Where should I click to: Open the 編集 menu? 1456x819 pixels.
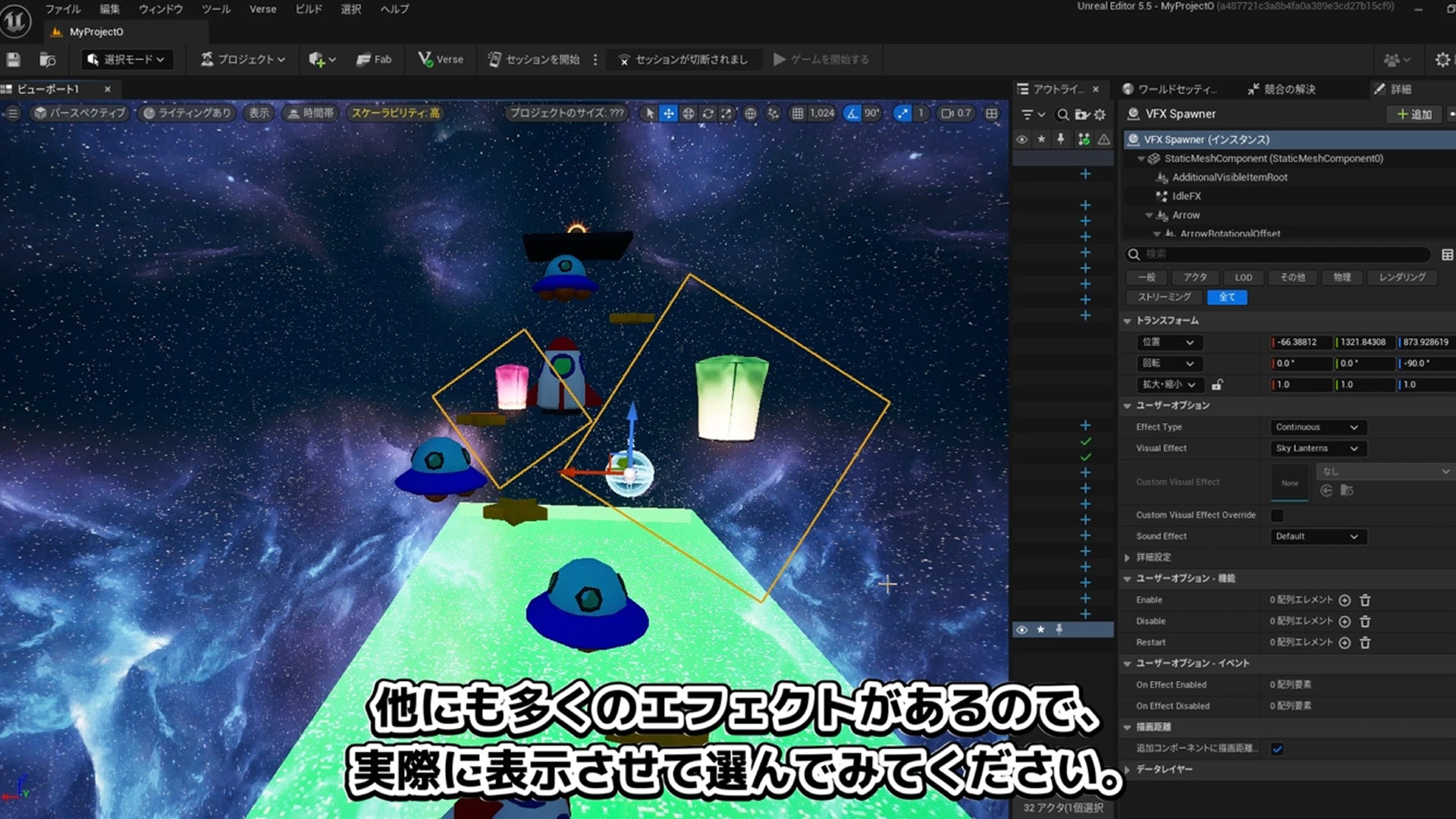point(110,9)
